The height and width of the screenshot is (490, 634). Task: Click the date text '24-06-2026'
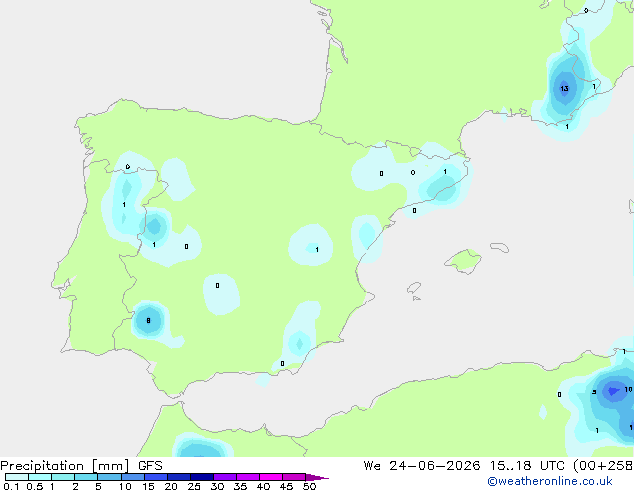435,466
